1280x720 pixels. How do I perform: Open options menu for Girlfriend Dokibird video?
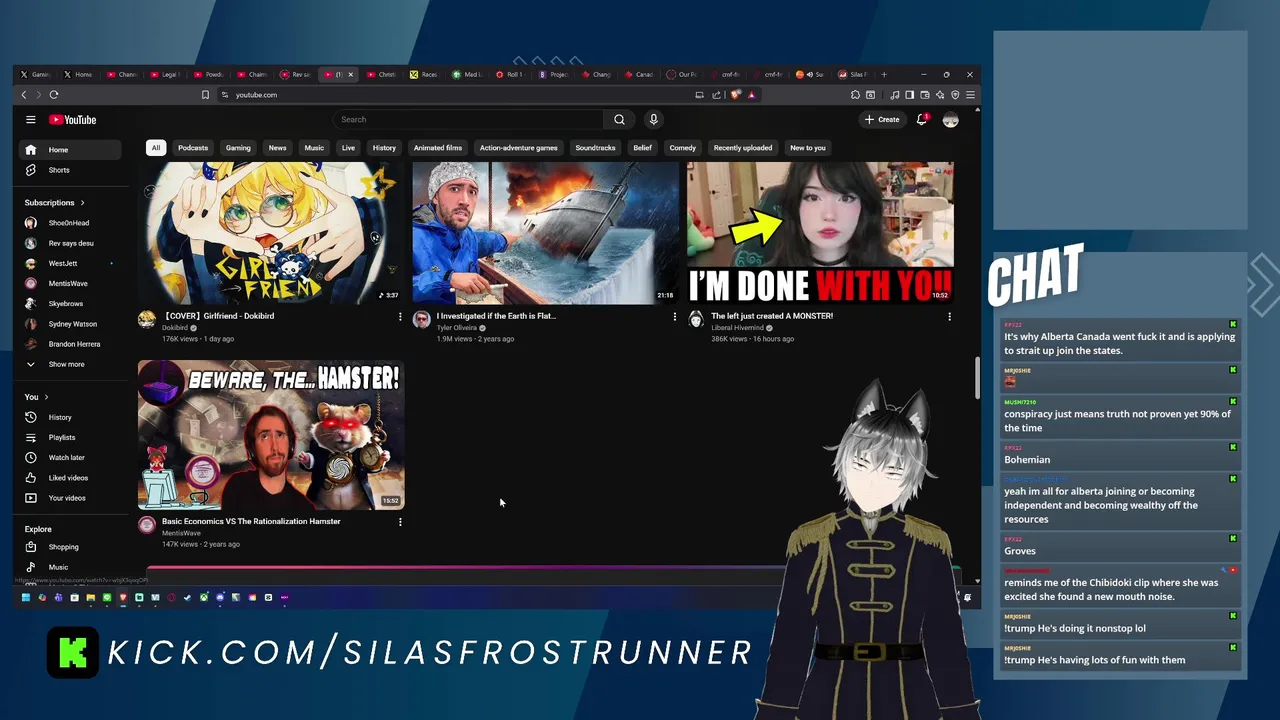pyautogui.click(x=400, y=317)
